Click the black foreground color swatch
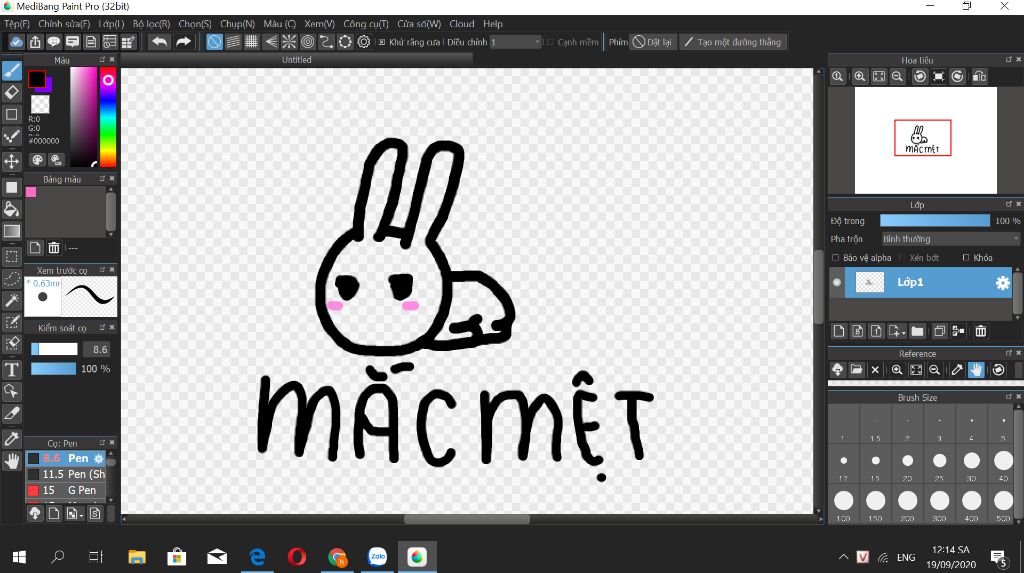The image size is (1024, 573). click(x=37, y=79)
